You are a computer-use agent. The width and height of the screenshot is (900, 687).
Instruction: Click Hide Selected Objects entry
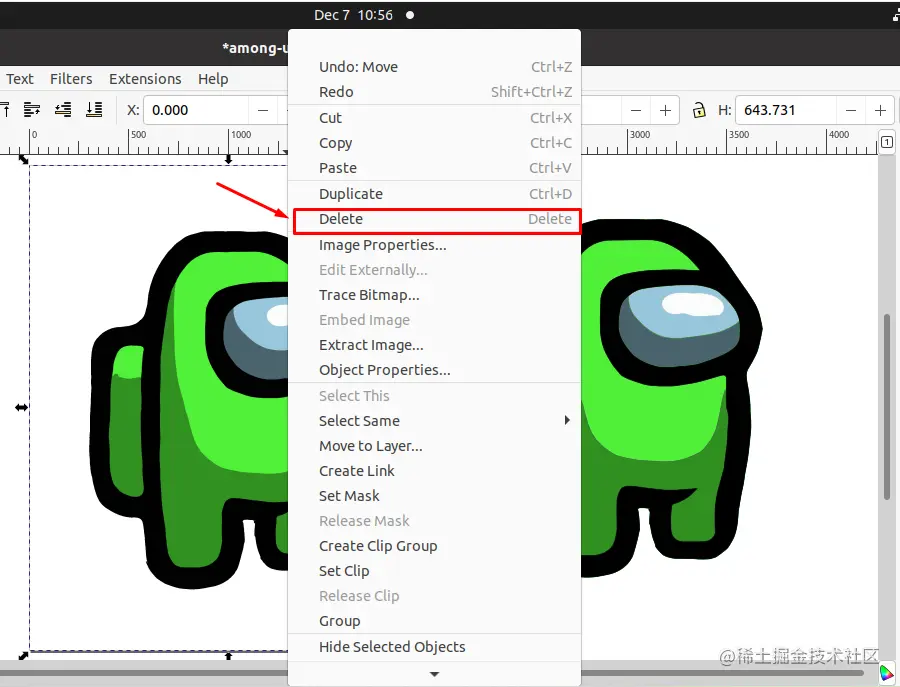[x=435, y=647]
